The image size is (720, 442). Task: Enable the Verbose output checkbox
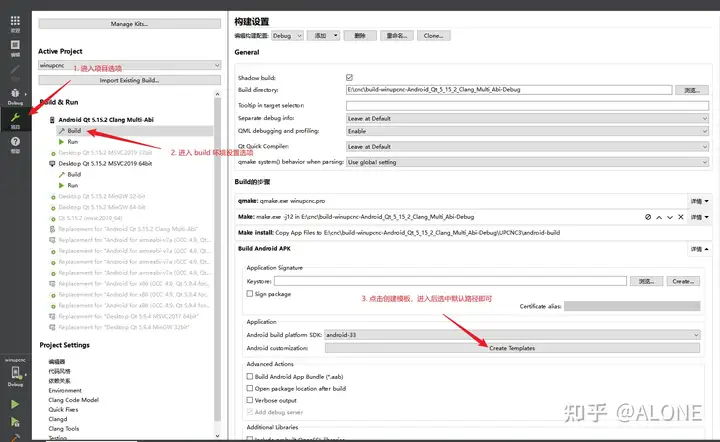click(250, 400)
